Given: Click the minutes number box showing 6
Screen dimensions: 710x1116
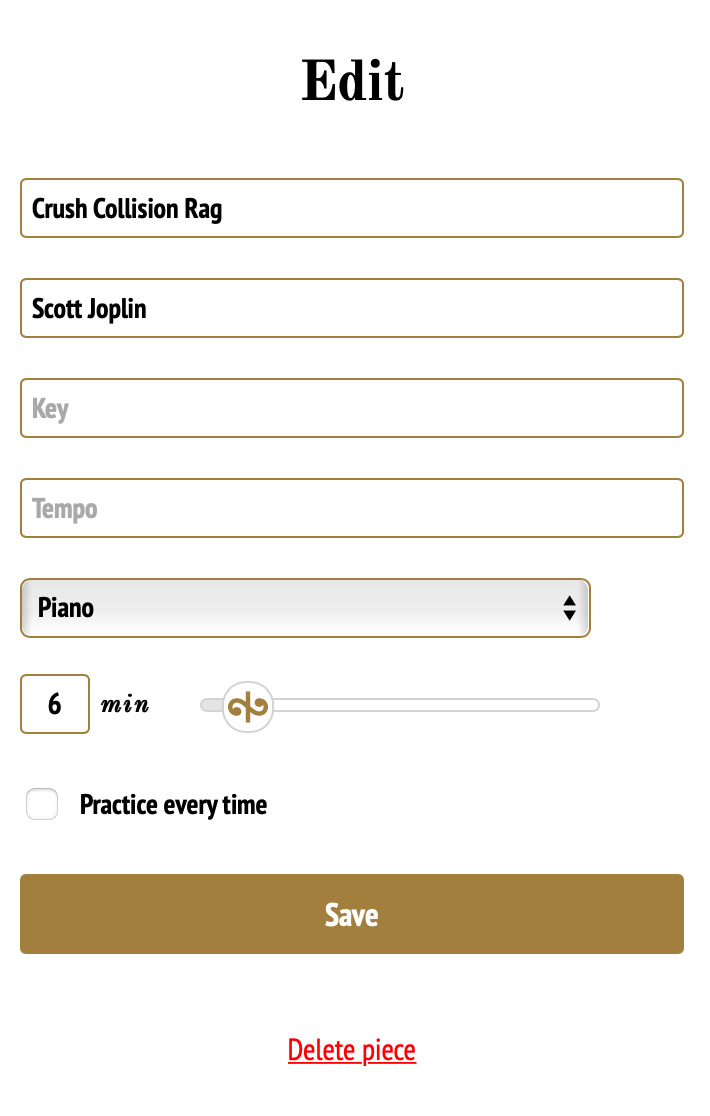Looking at the screenshot, I should click(x=55, y=705).
